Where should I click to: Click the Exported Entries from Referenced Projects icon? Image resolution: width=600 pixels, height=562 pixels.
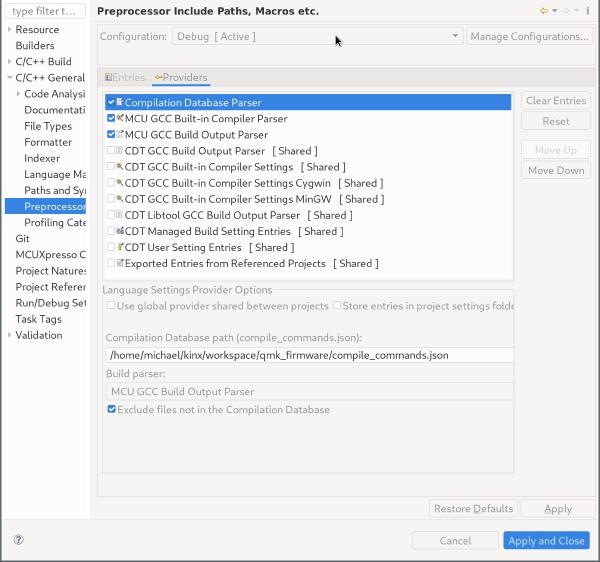120,263
